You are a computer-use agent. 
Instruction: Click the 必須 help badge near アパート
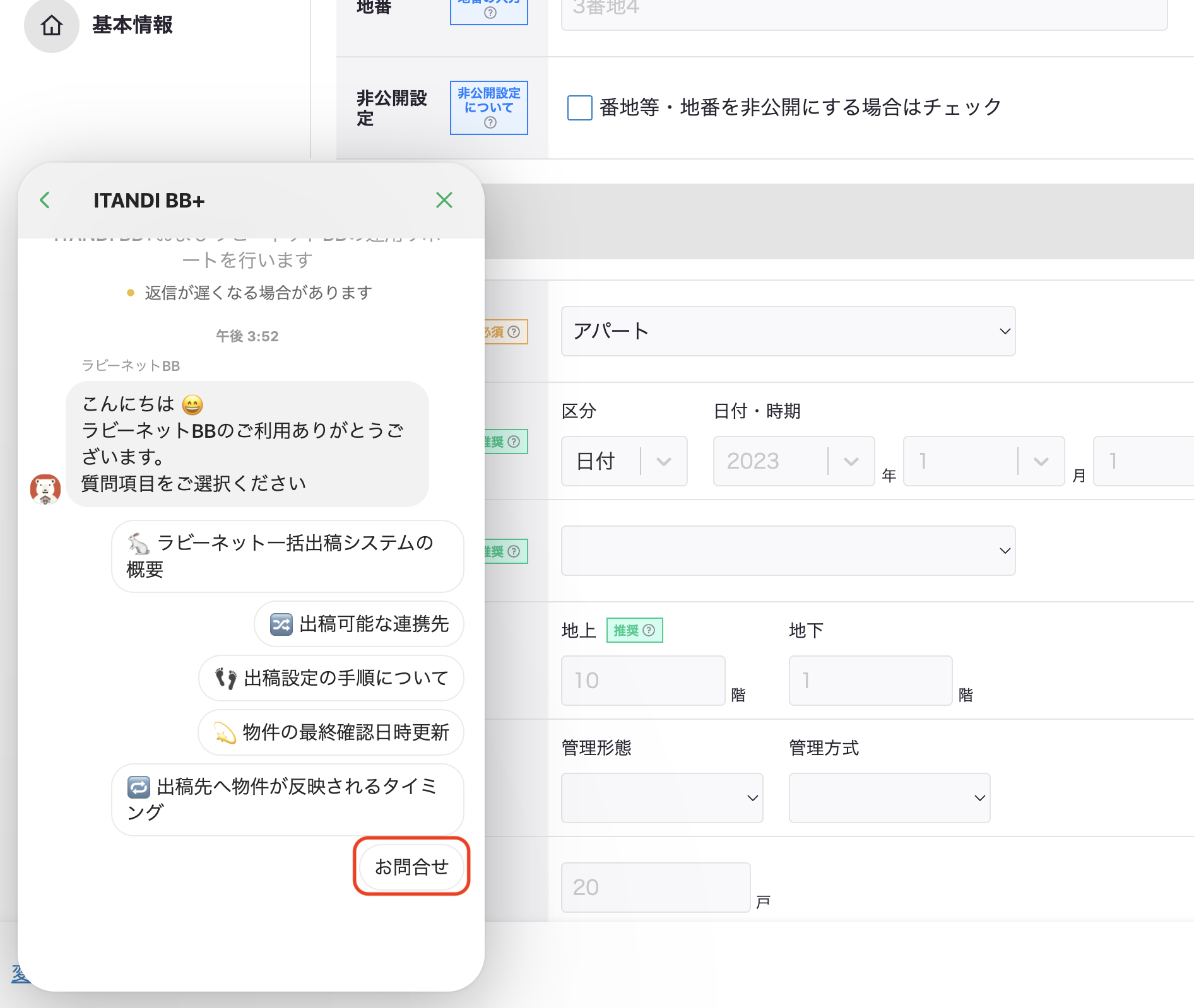pyautogui.click(x=506, y=332)
